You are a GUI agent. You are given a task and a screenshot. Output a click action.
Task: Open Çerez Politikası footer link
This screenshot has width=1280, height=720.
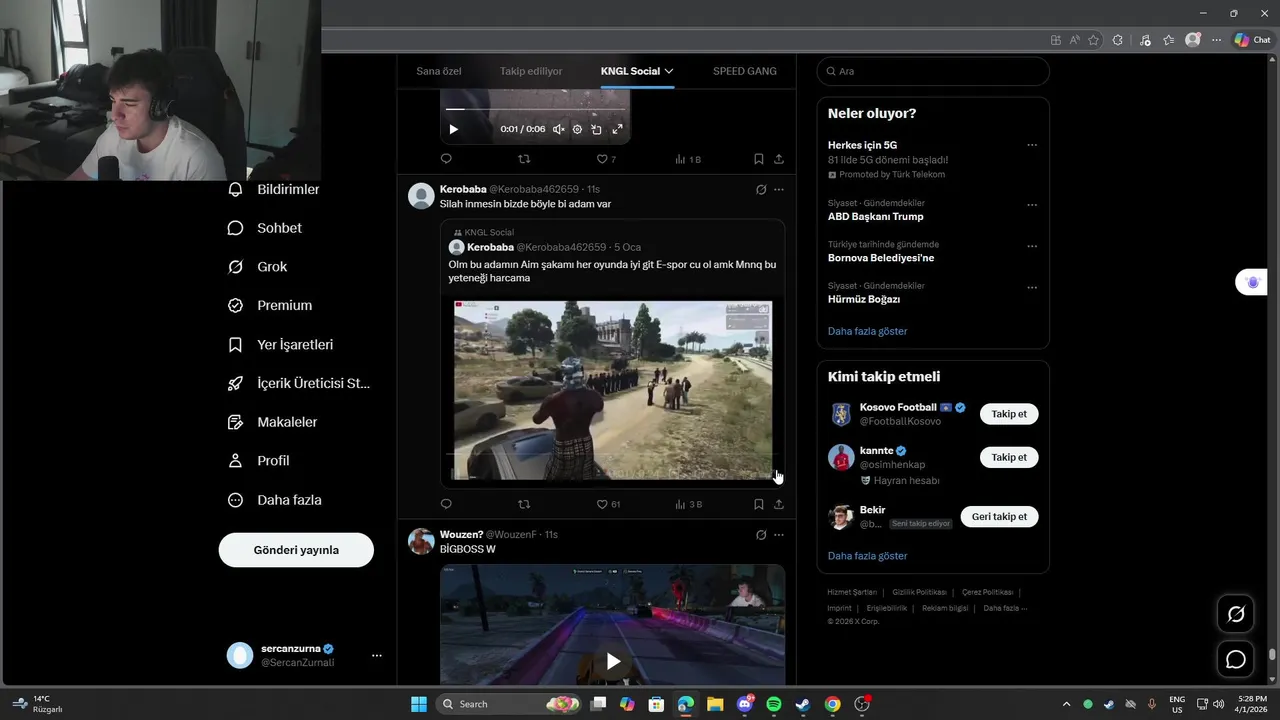(x=987, y=592)
